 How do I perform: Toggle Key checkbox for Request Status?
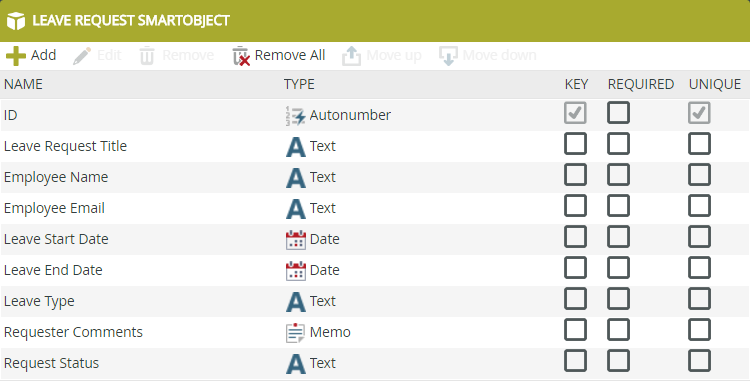click(575, 361)
